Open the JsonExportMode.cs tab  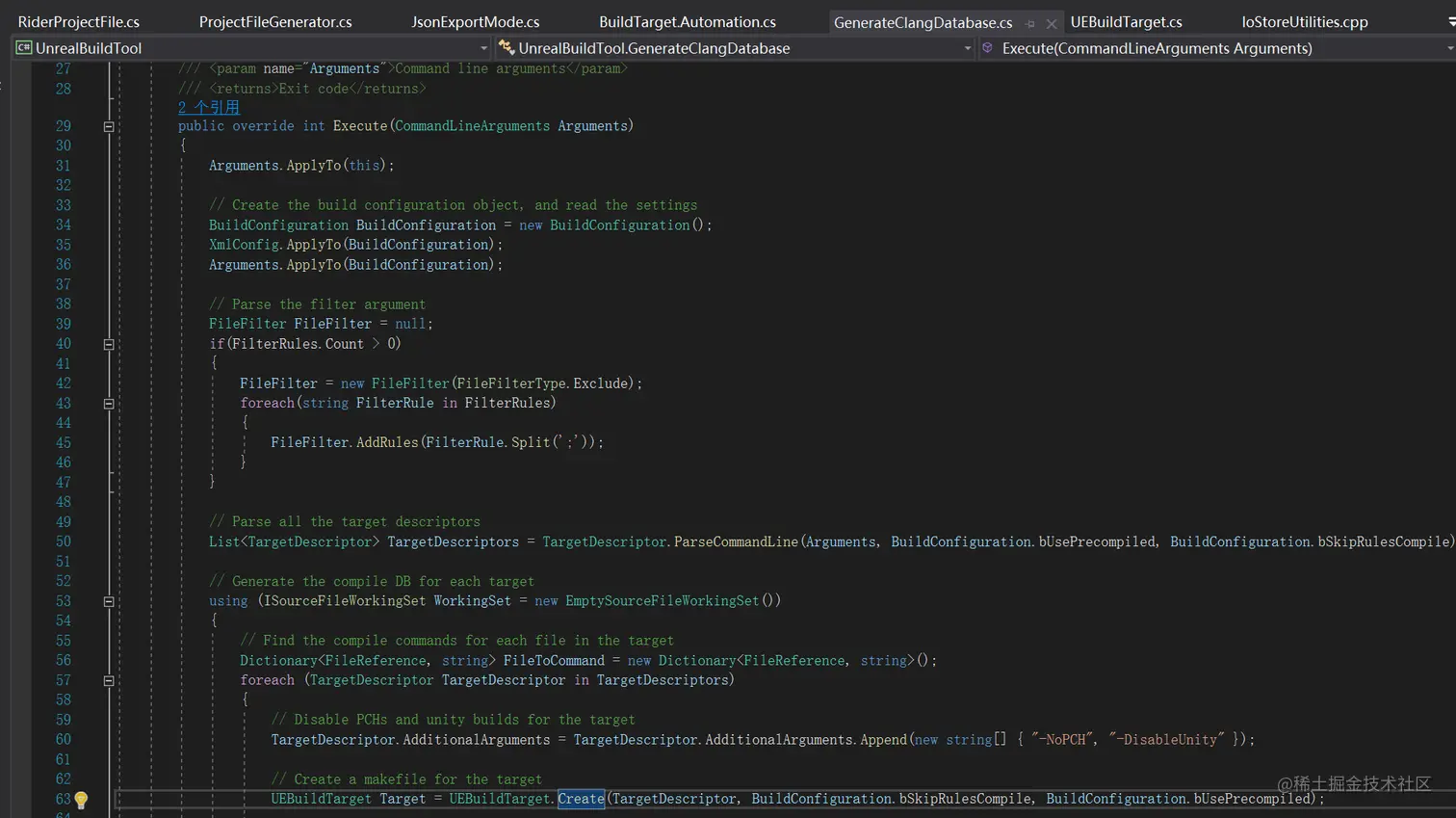tap(475, 22)
